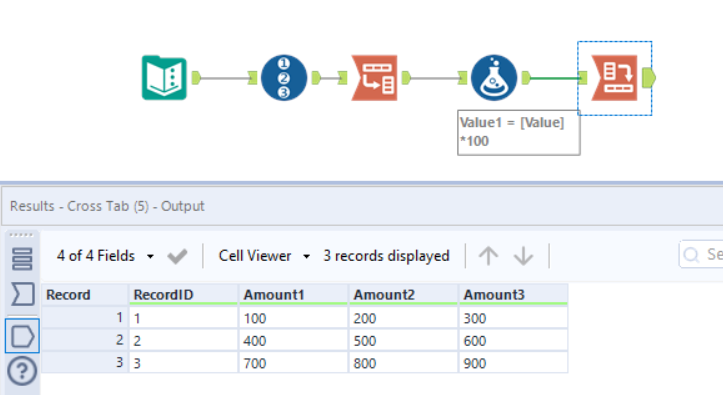Select the Cross Tab tool node
Screen dimensions: 723x395
point(614,78)
